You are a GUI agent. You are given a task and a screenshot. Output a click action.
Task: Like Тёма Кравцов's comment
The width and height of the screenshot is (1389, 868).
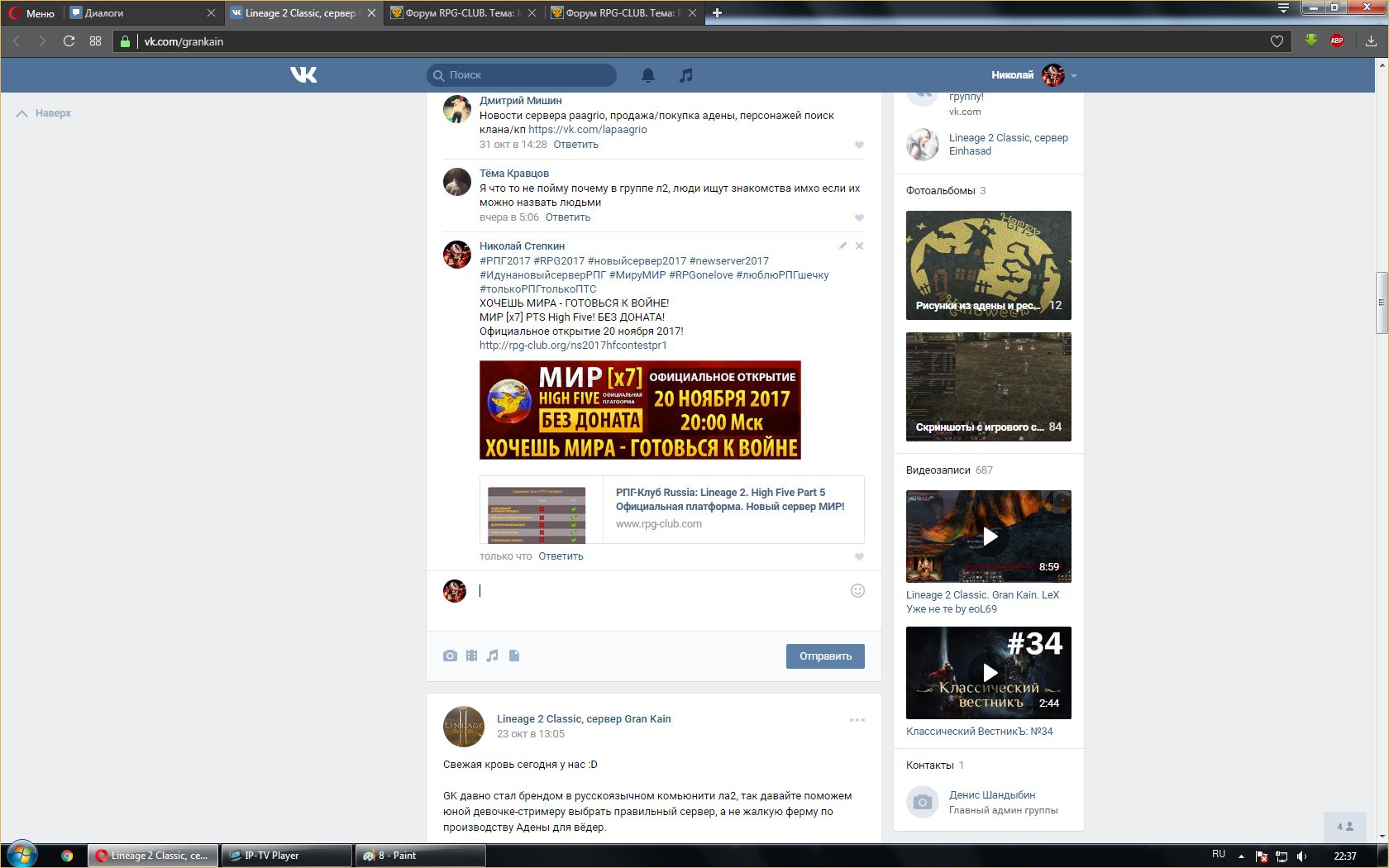(x=859, y=217)
